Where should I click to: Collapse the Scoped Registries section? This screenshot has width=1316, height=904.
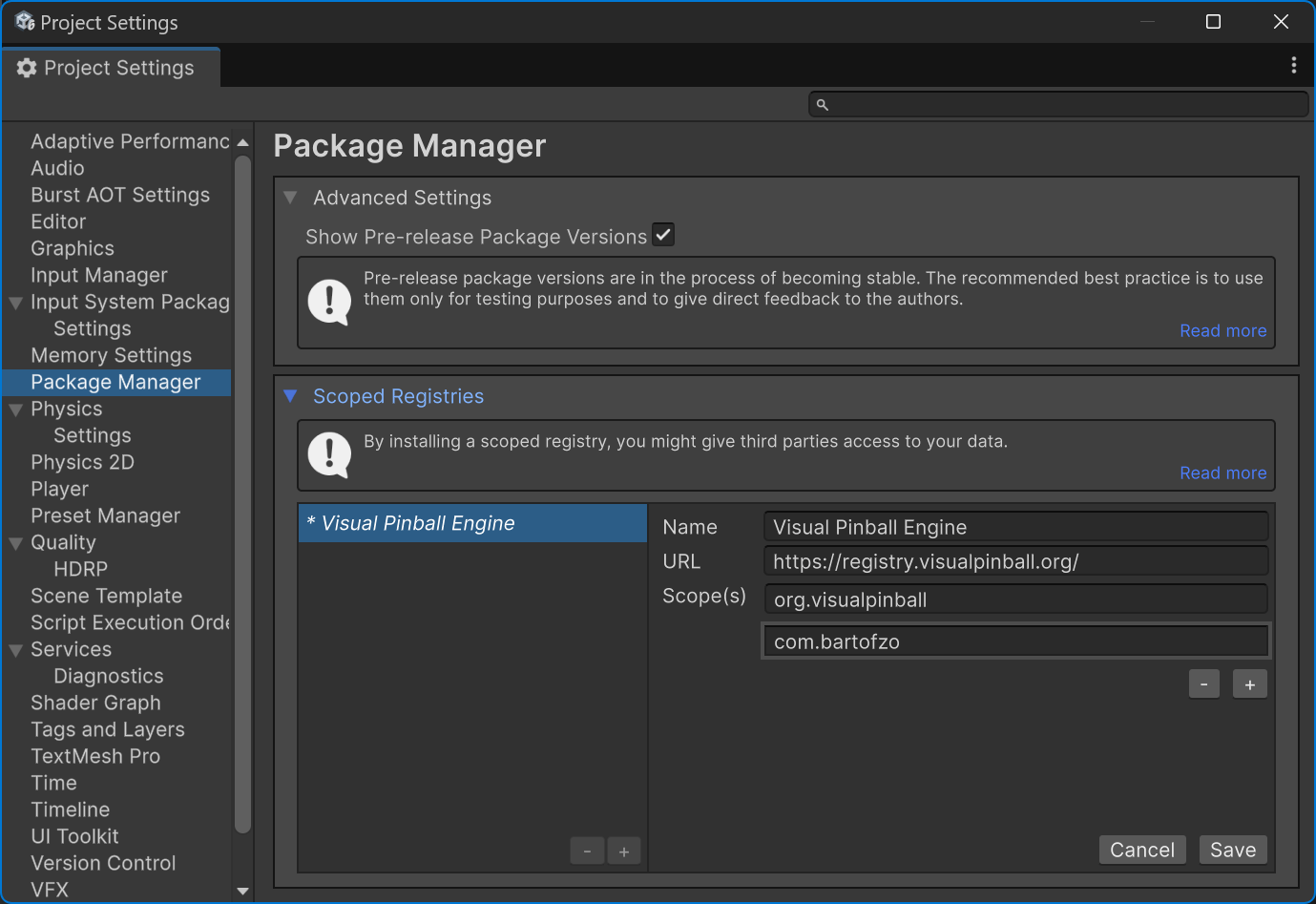coord(290,396)
